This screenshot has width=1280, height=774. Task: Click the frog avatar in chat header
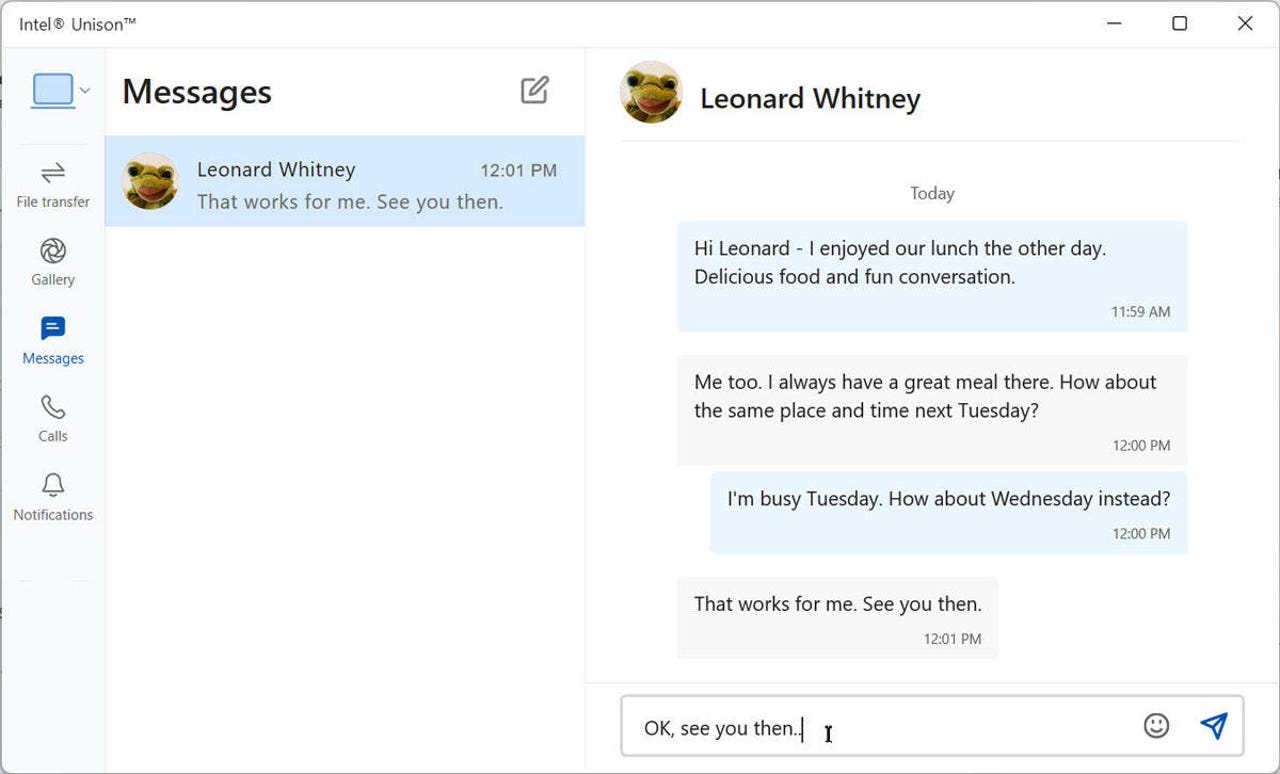651,92
